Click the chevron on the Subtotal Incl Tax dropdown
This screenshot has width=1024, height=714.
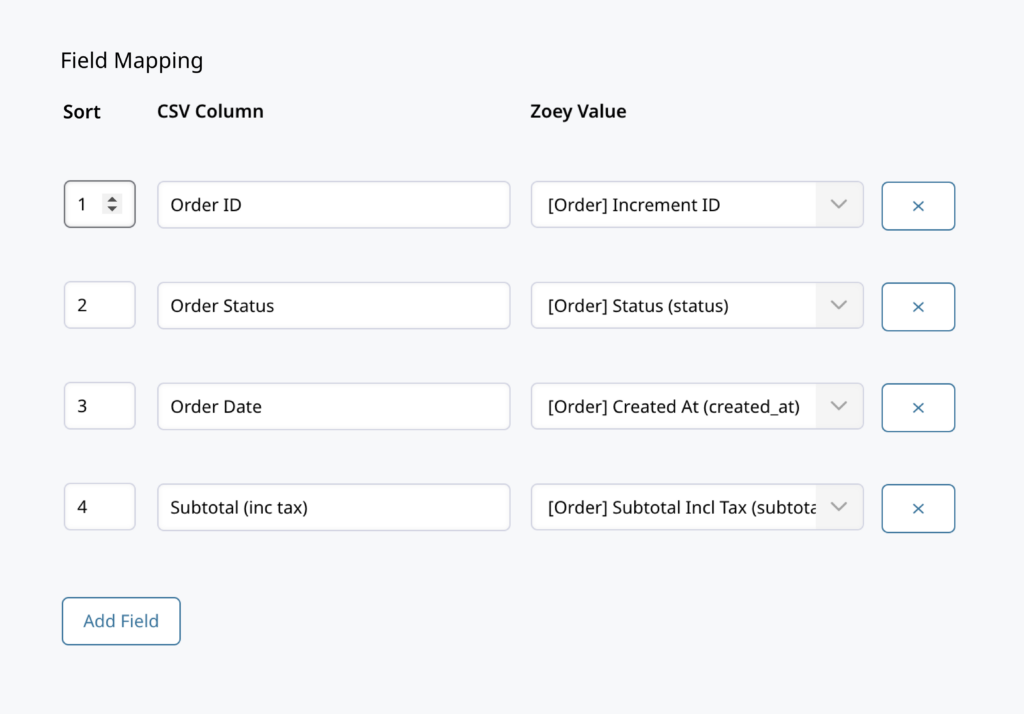point(838,507)
